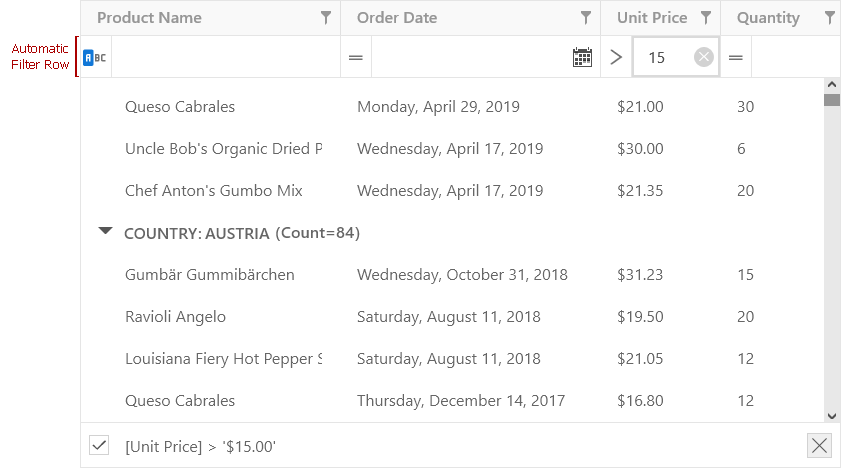
Task: Uncheck the Unit Price filter checkbox
Action: tap(99, 445)
